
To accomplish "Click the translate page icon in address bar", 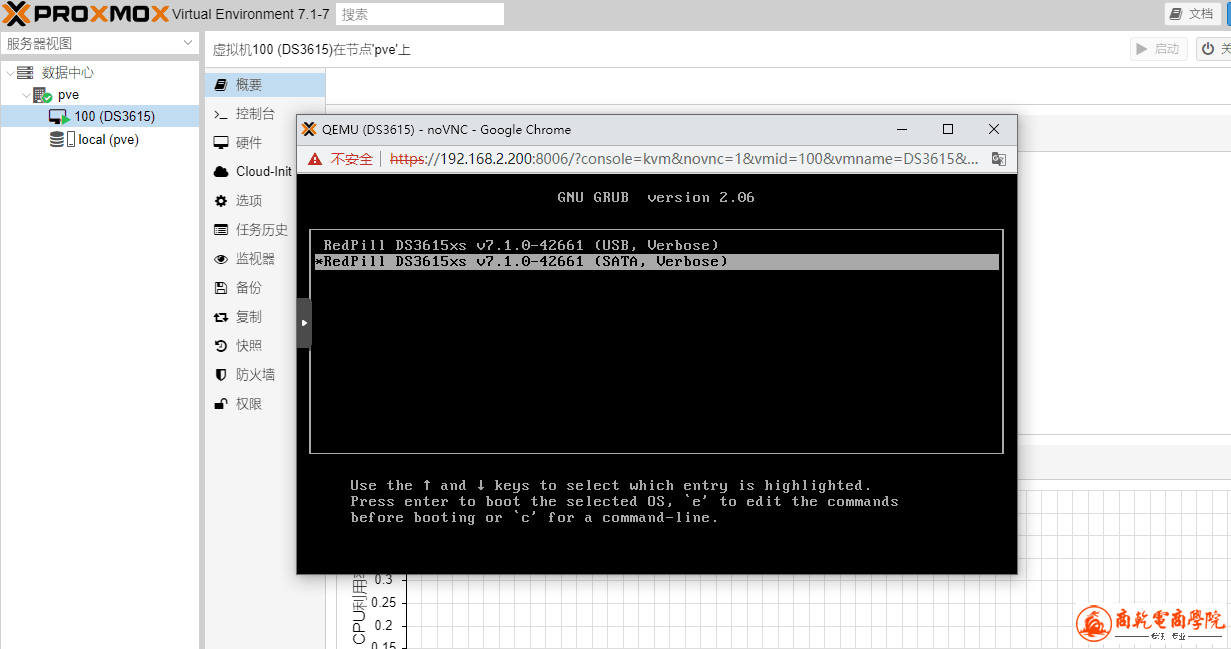I will [998, 159].
